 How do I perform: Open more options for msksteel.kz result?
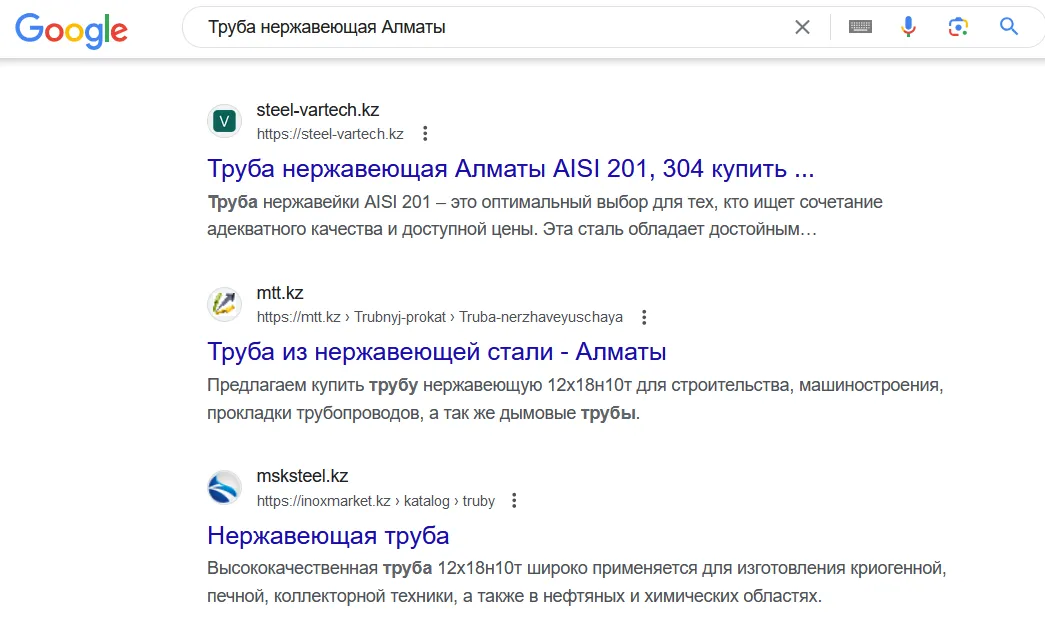[514, 500]
